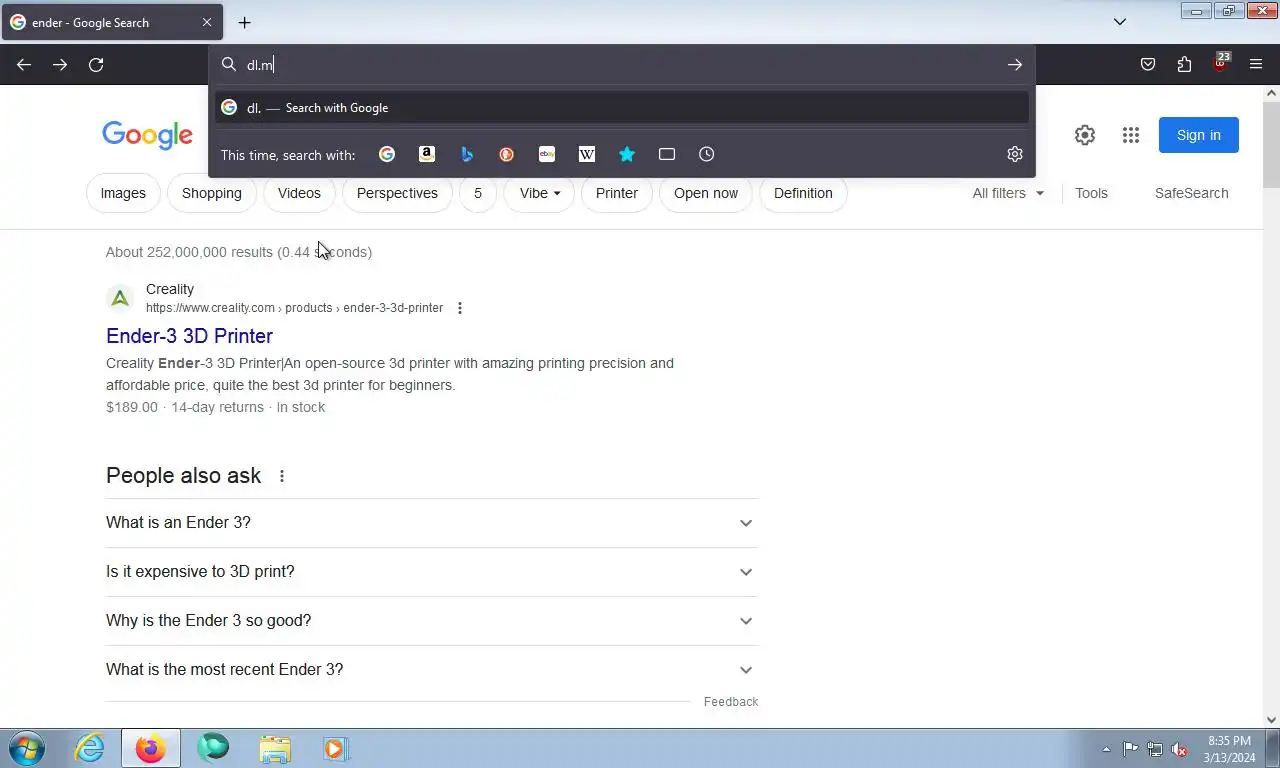
Task: Expand 'Why is the Ender 3 so good?'
Action: pos(432,621)
